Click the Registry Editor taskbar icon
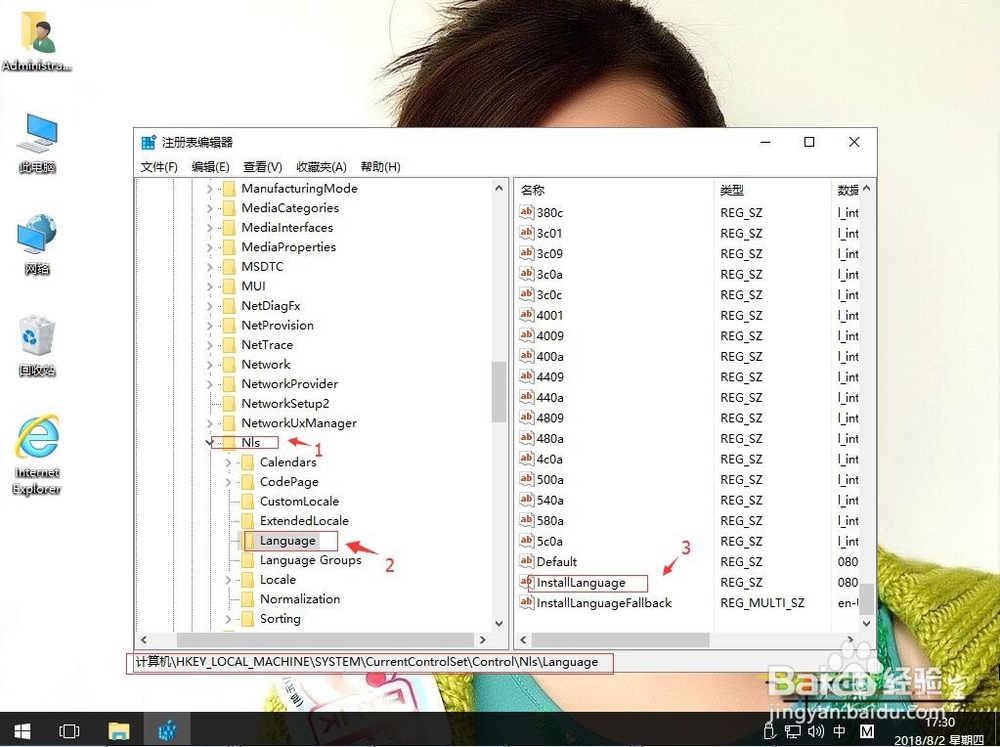 coord(167,730)
